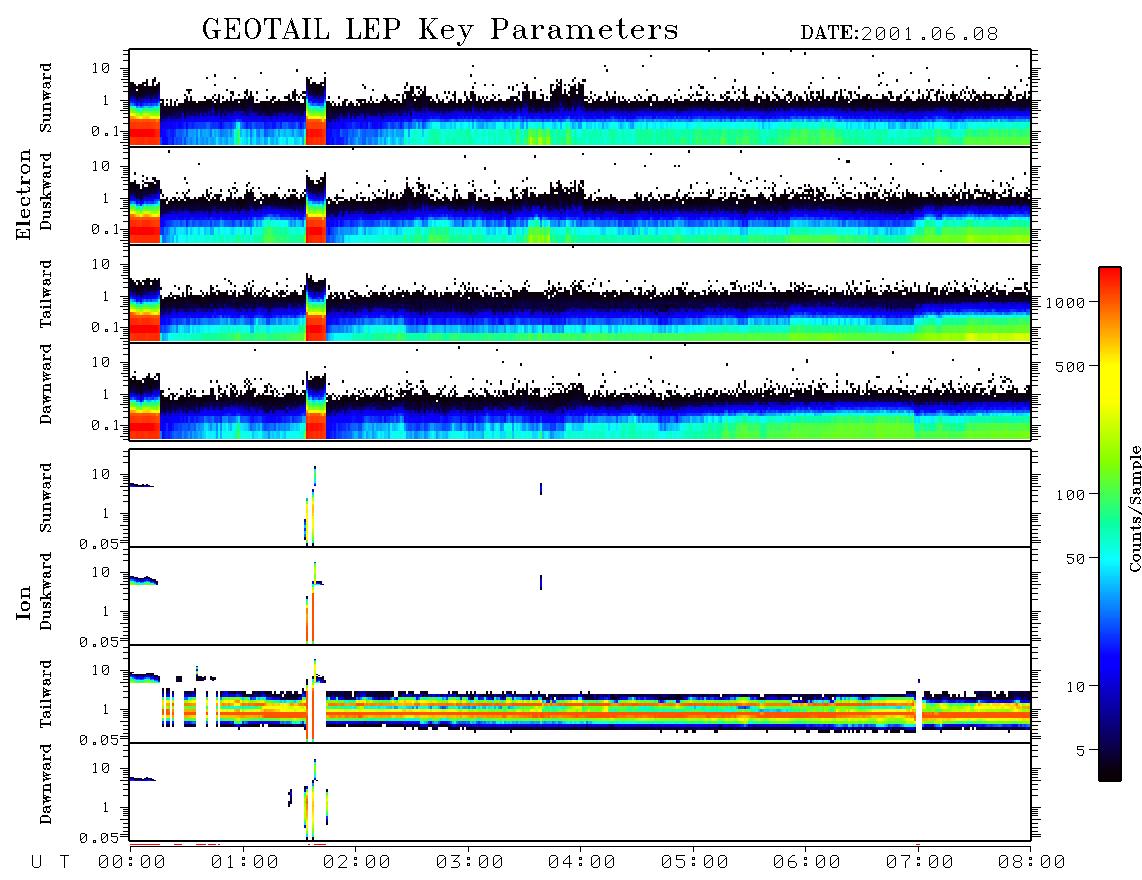Click the Ion Sunward spectrogram panel
Viewport: 1142px width, 880px height.
pos(580,498)
